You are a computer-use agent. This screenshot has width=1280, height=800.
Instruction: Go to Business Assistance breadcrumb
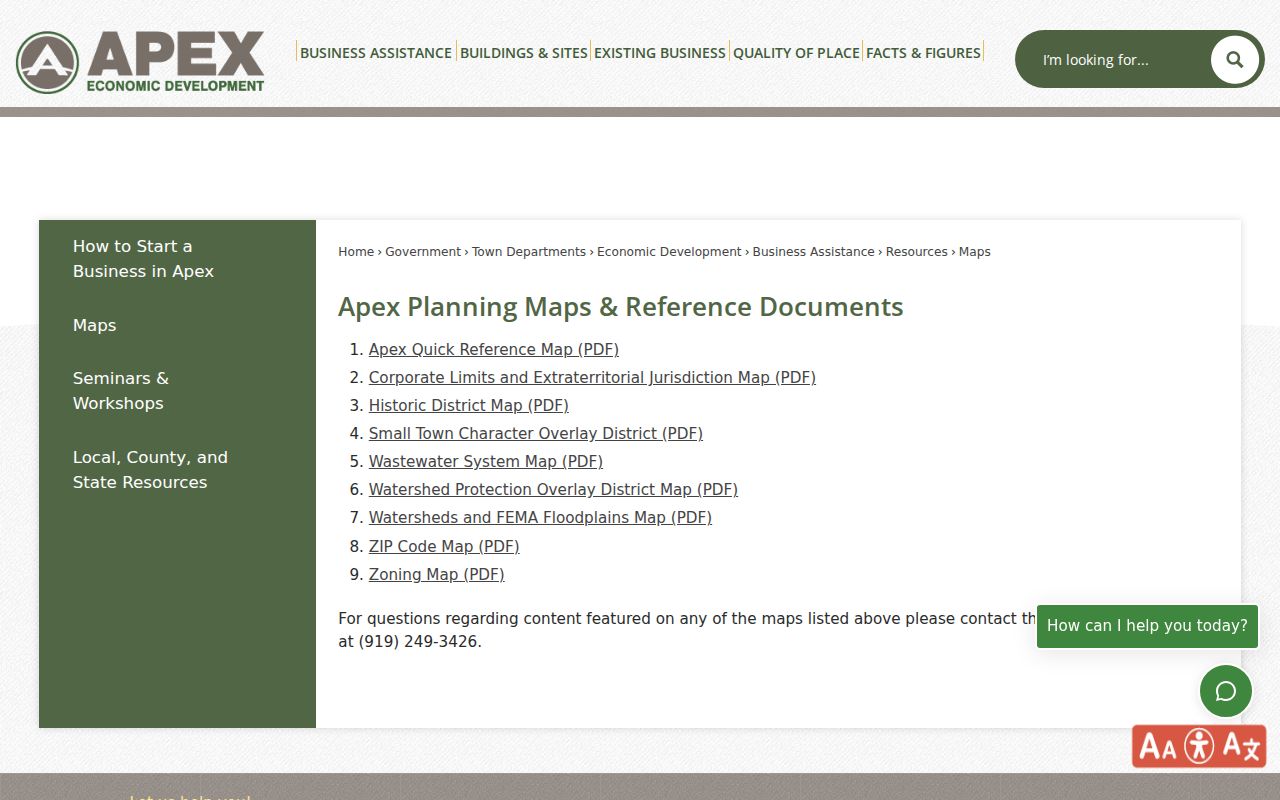tap(813, 252)
